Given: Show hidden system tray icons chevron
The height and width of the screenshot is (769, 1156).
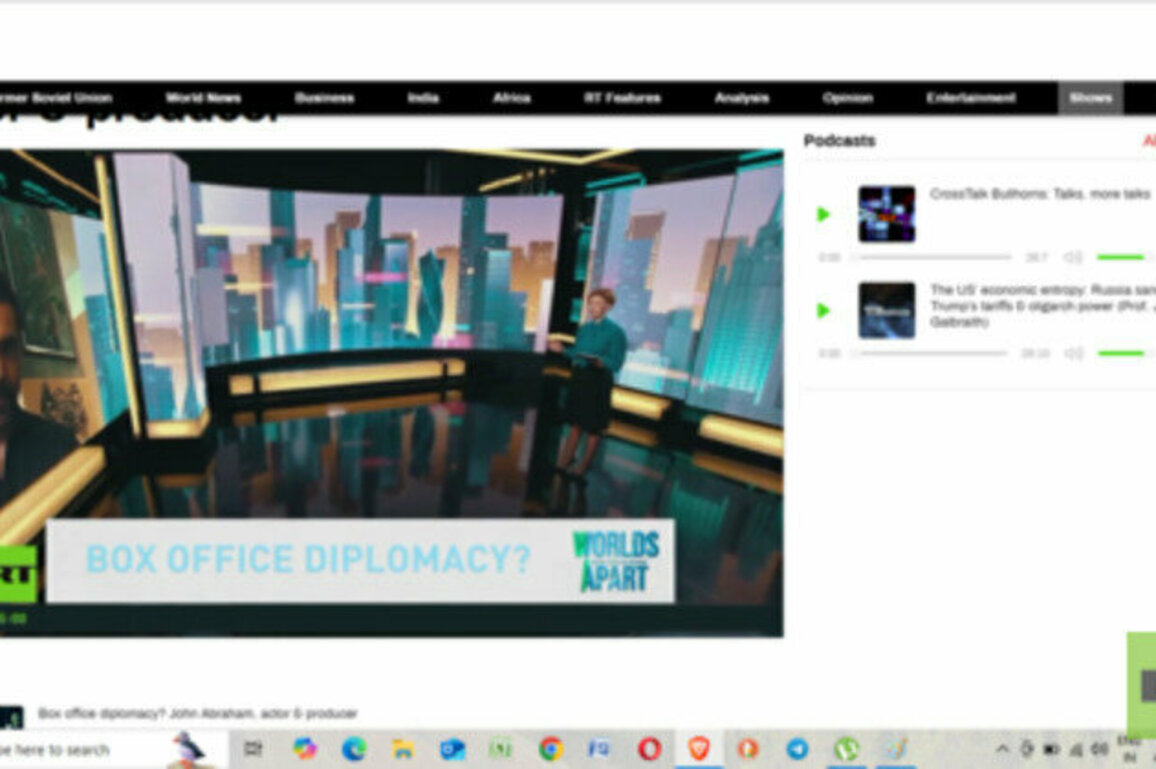Looking at the screenshot, I should 1002,750.
